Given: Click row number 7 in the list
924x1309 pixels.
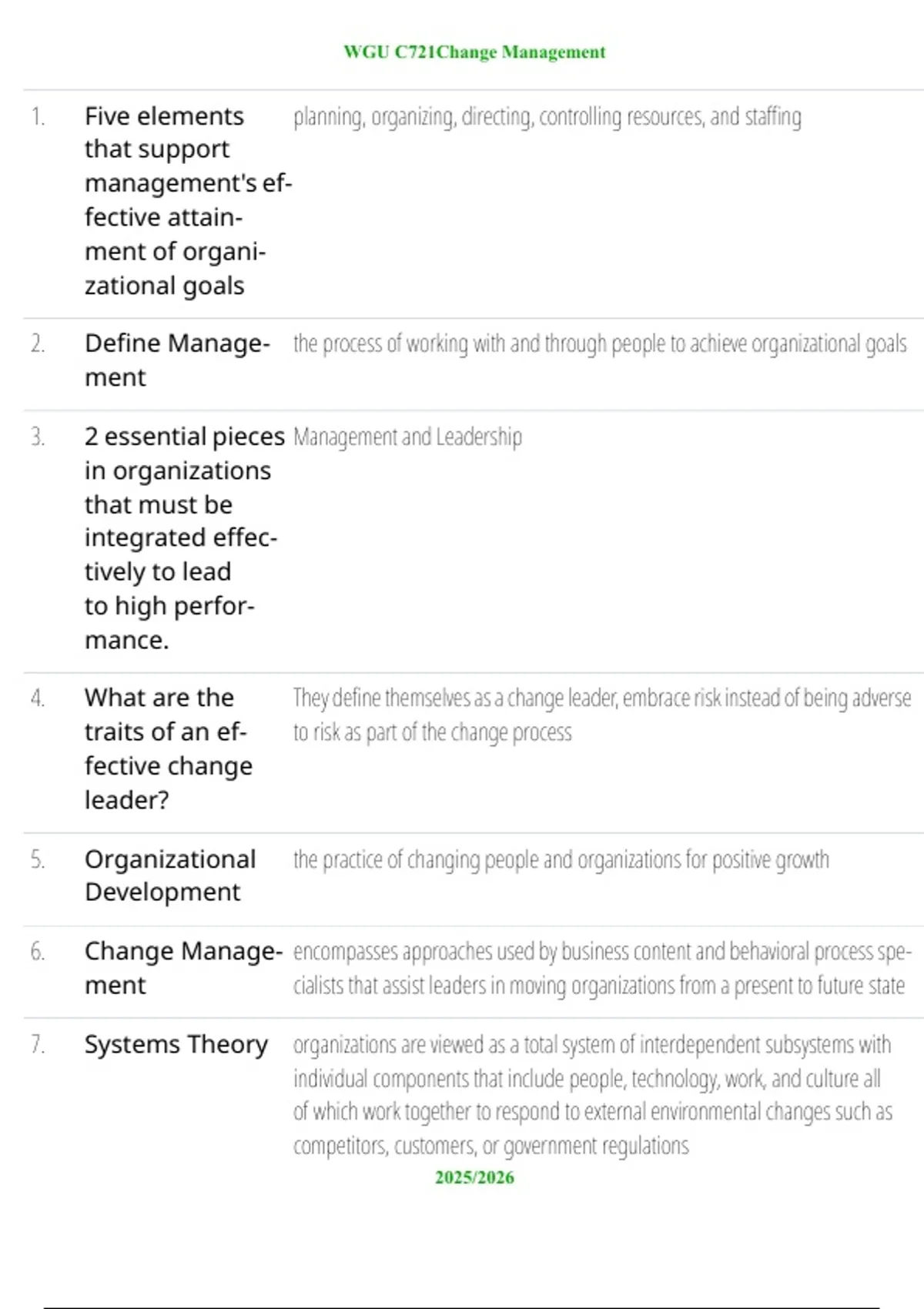Looking at the screenshot, I should 38,1044.
